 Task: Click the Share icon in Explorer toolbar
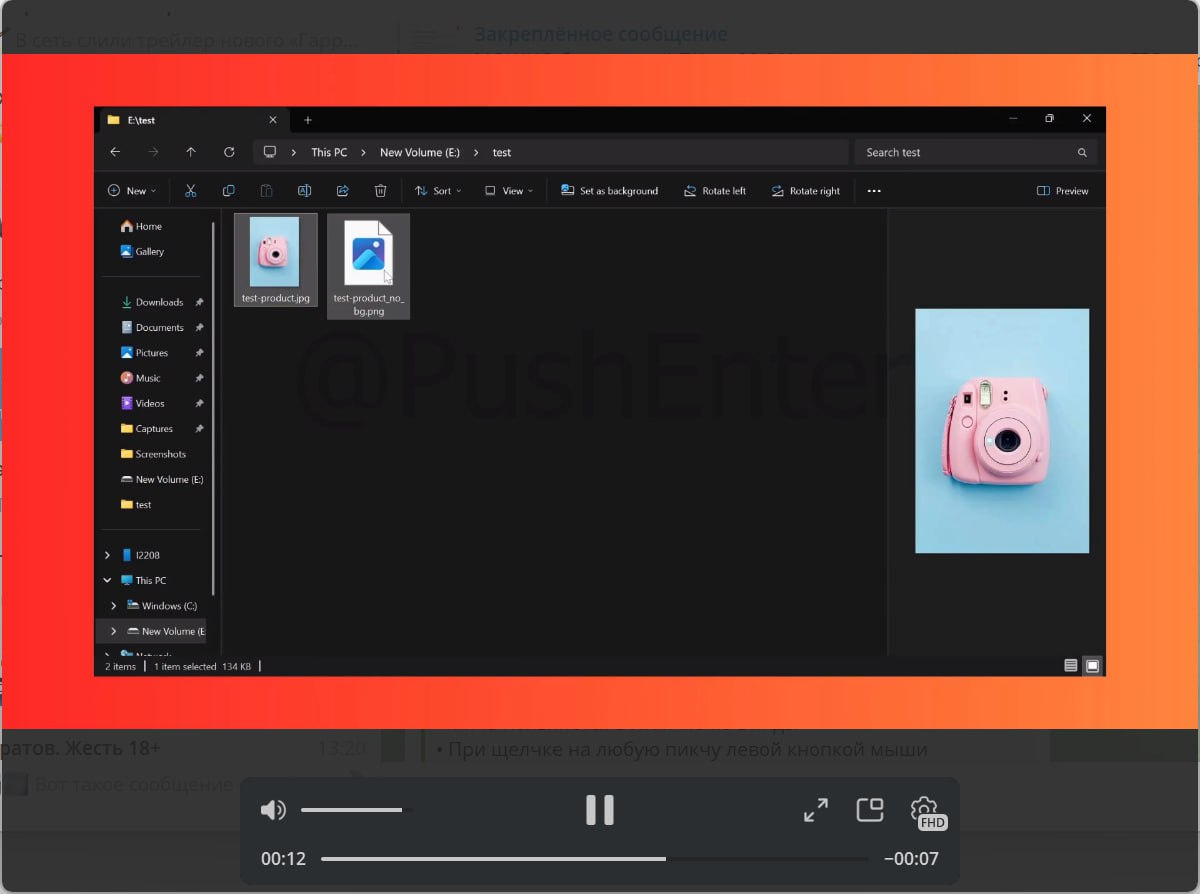(x=342, y=191)
